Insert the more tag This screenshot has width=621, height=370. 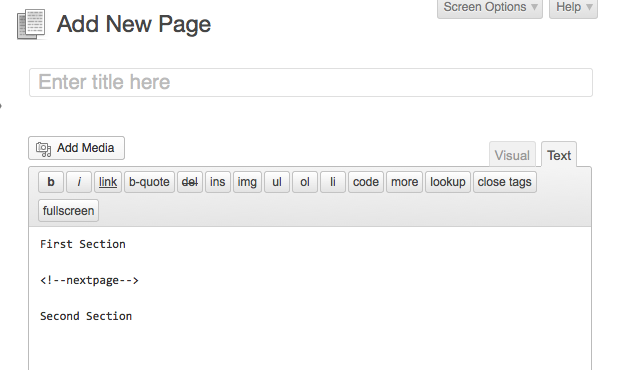click(404, 182)
